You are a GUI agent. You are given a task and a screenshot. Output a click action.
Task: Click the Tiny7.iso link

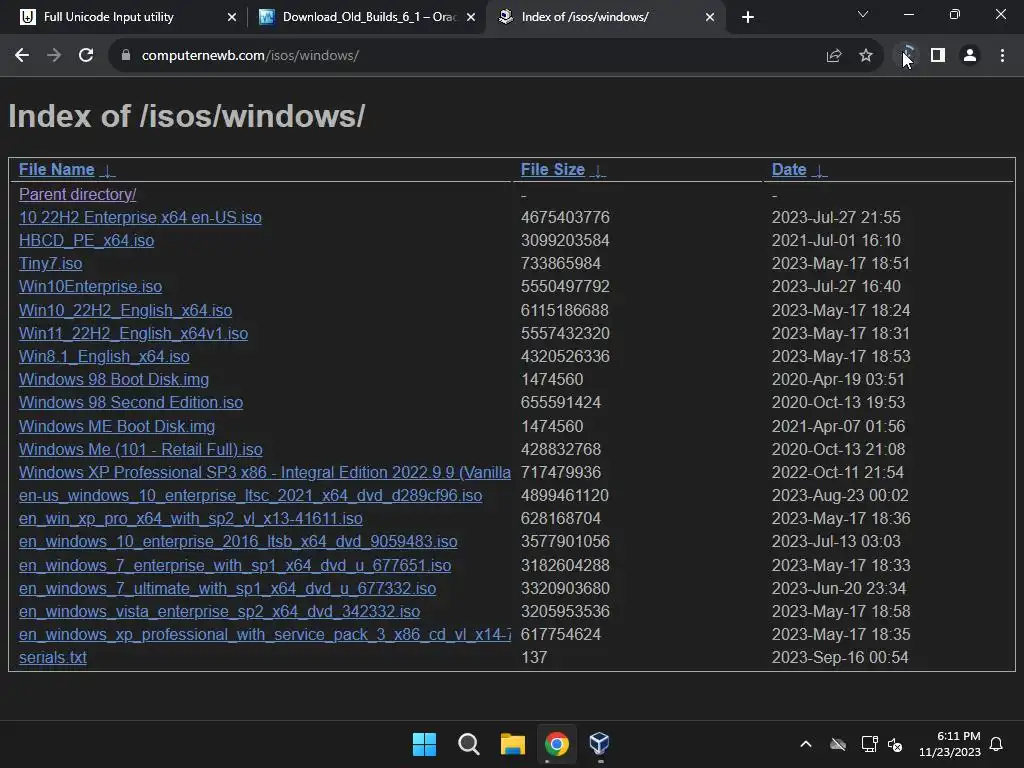click(x=50, y=263)
